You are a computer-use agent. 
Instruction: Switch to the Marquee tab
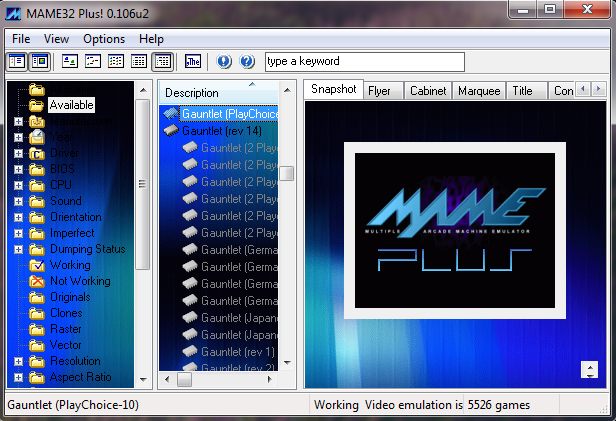click(x=479, y=91)
